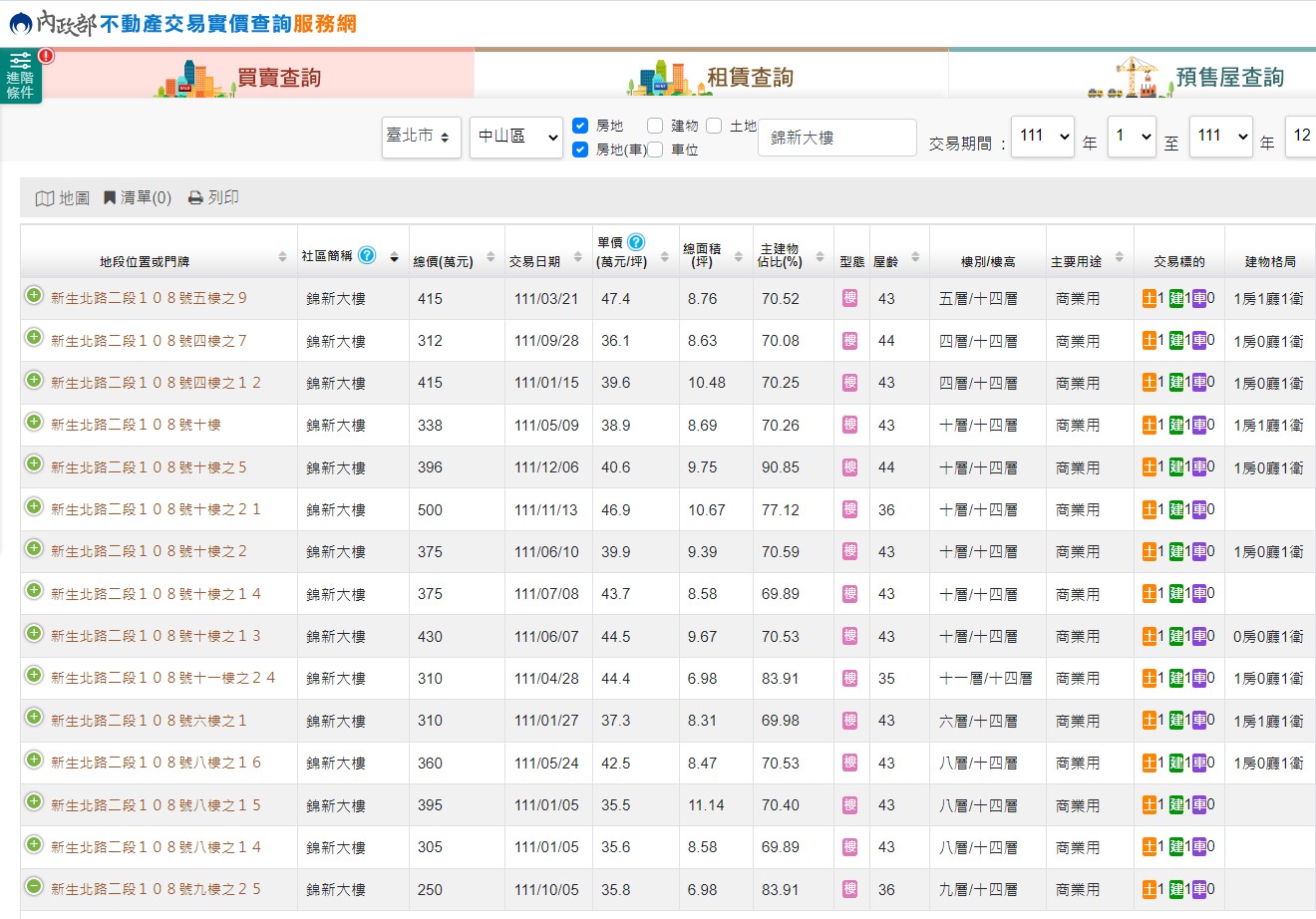The height and width of the screenshot is (919, 1316).
Task: Sort 社區簡稱 column with dropdown arrow
Action: click(394, 259)
